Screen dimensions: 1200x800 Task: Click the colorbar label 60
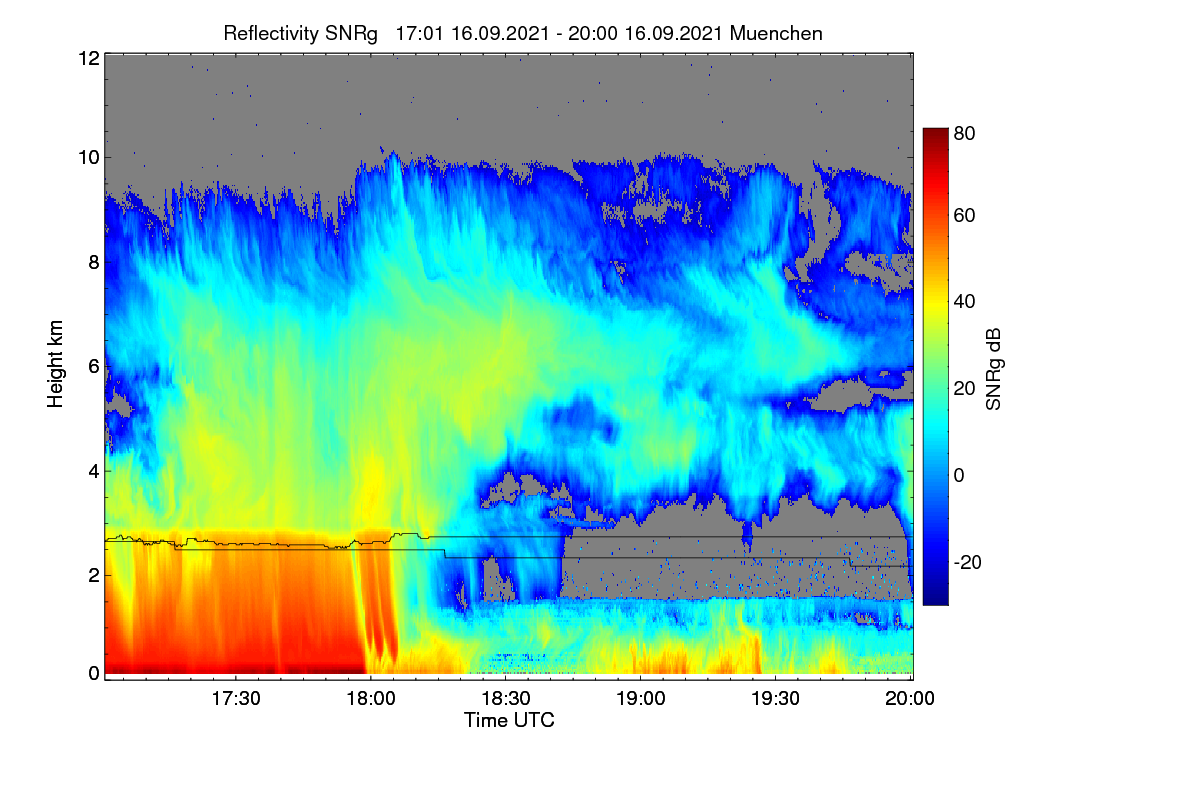point(965,216)
